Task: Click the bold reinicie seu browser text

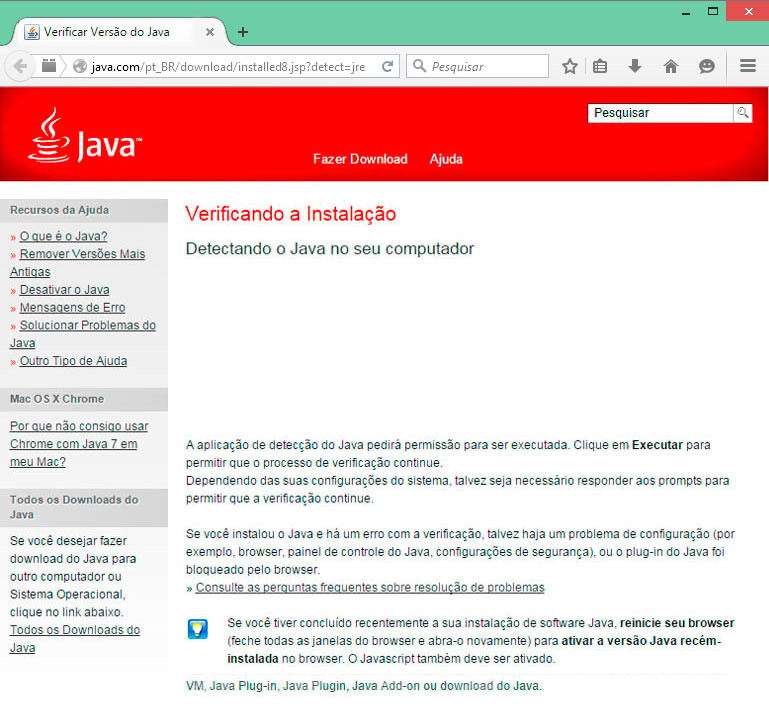Action: [677, 623]
